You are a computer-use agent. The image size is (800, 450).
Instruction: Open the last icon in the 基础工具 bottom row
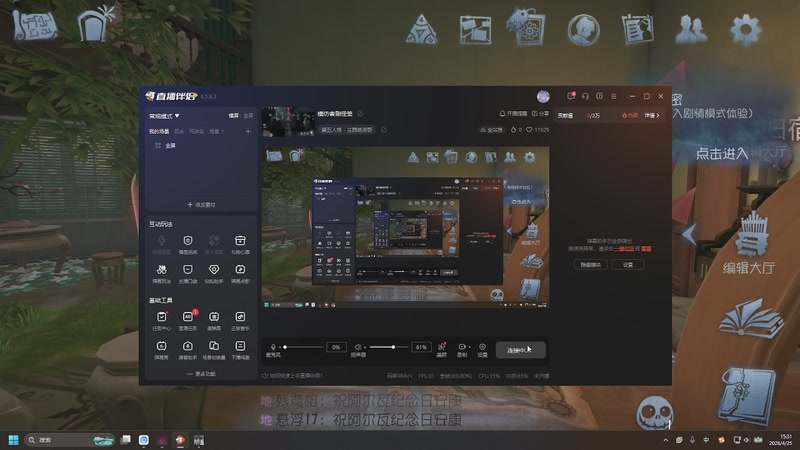[240, 346]
